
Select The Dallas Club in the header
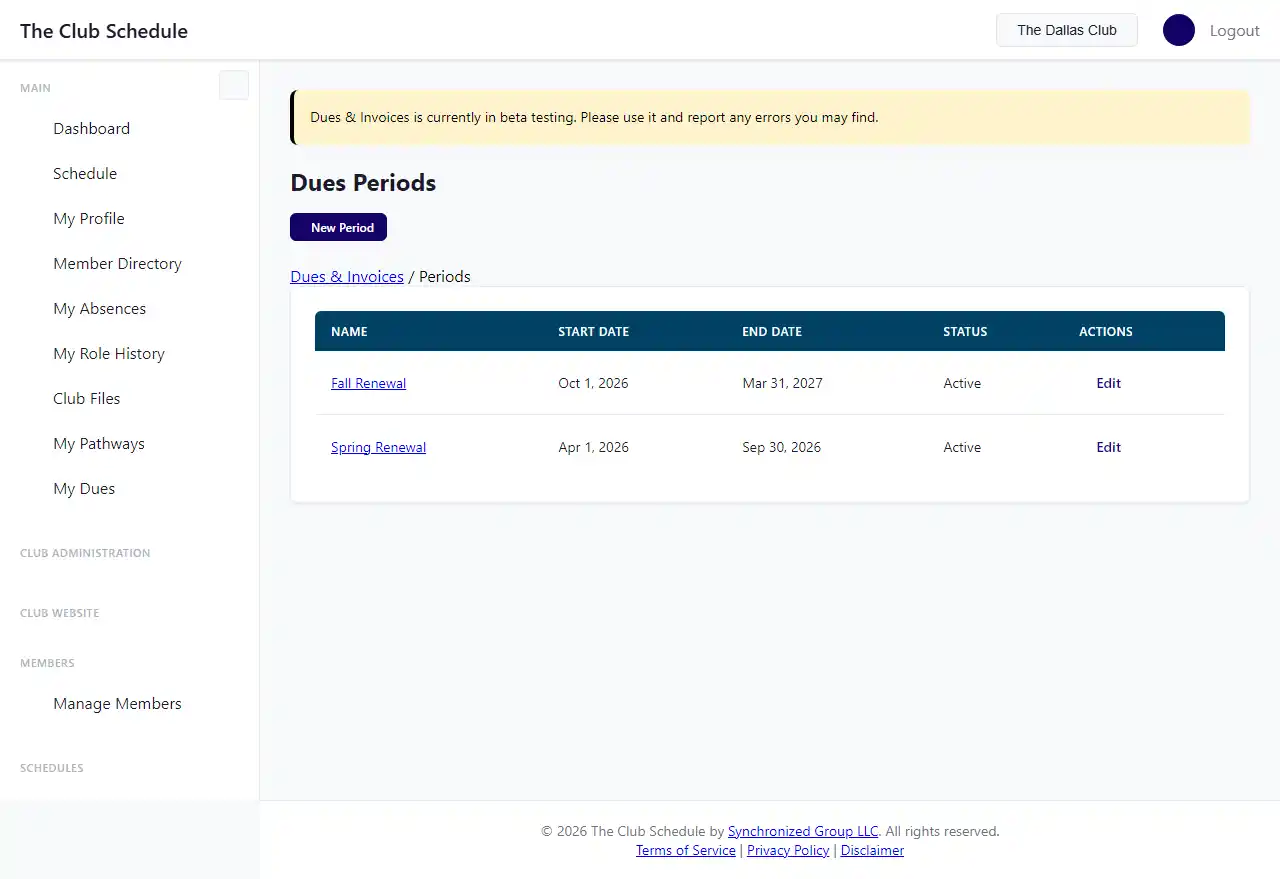click(x=1066, y=30)
